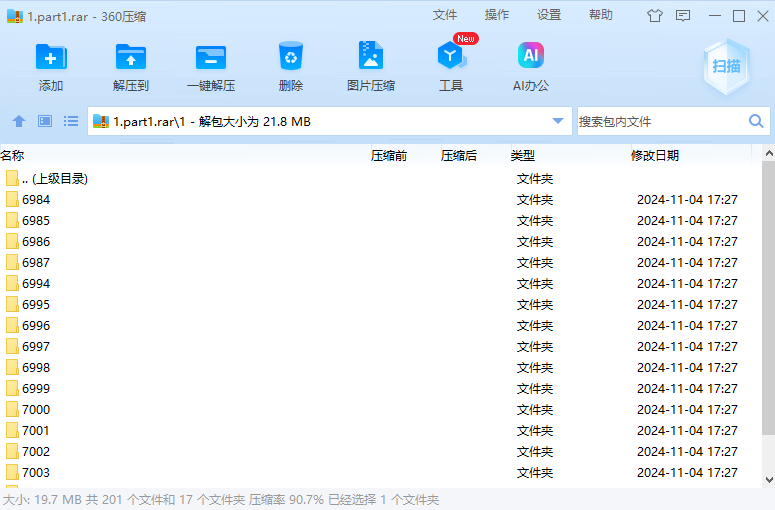The width and height of the screenshot is (775, 510).
Task: Click the 添加 (Add) toolbar icon
Action: tap(51, 57)
